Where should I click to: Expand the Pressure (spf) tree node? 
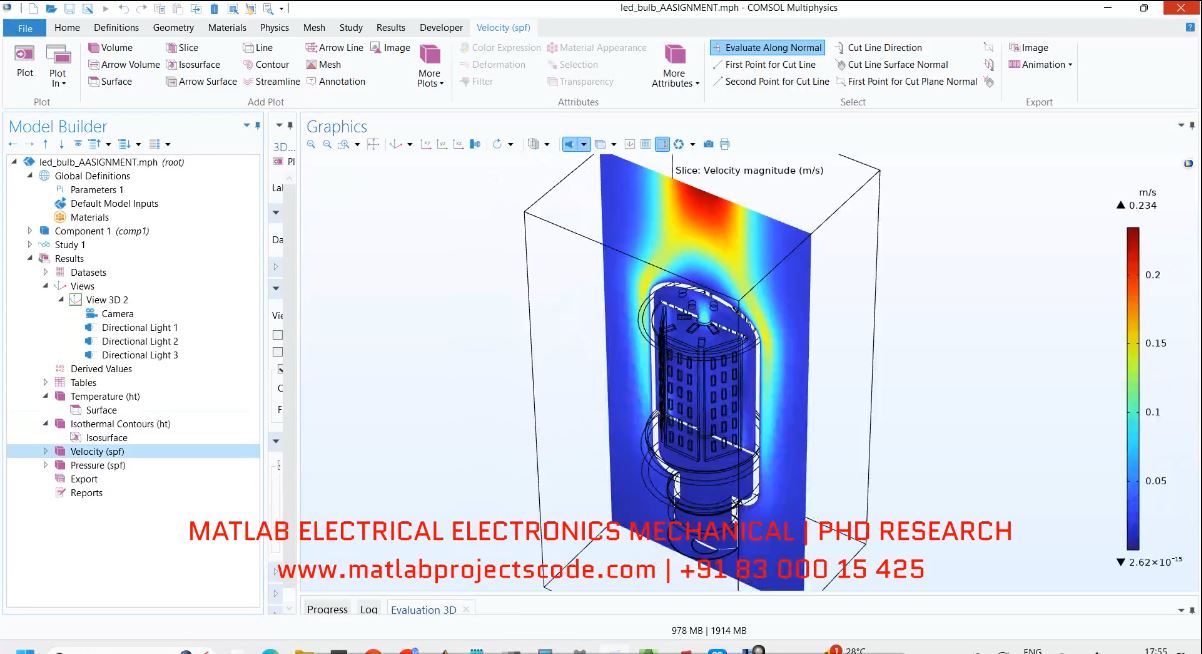click(45, 466)
